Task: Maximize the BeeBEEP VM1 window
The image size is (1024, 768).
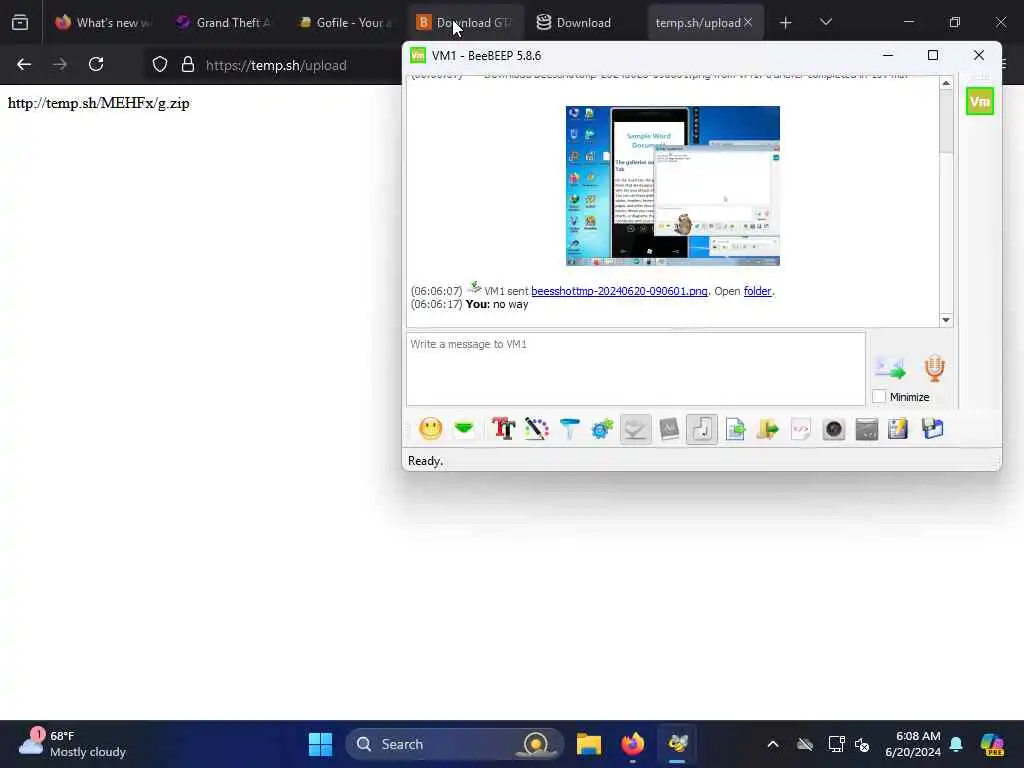Action: [933, 56]
